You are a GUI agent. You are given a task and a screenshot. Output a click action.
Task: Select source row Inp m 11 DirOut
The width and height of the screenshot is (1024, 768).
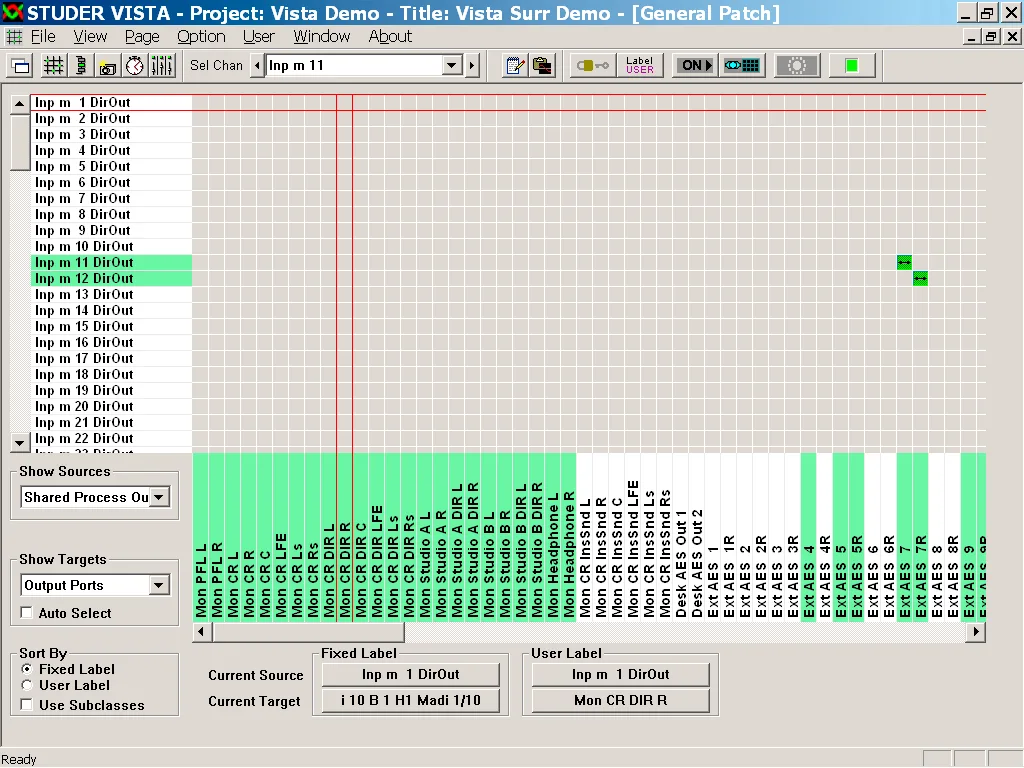tap(112, 263)
